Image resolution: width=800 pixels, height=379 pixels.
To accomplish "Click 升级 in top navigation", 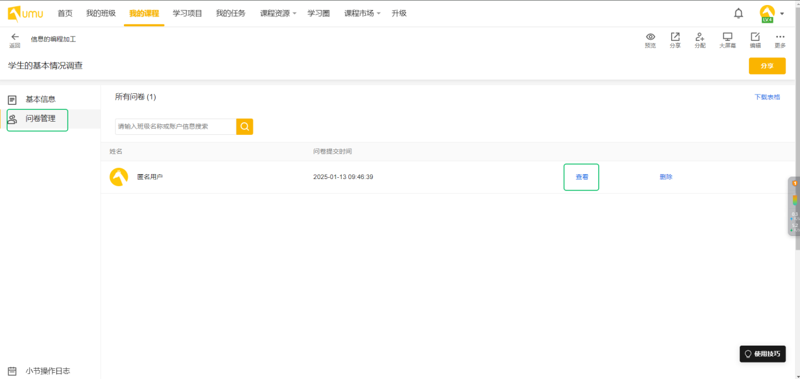I will tap(399, 14).
